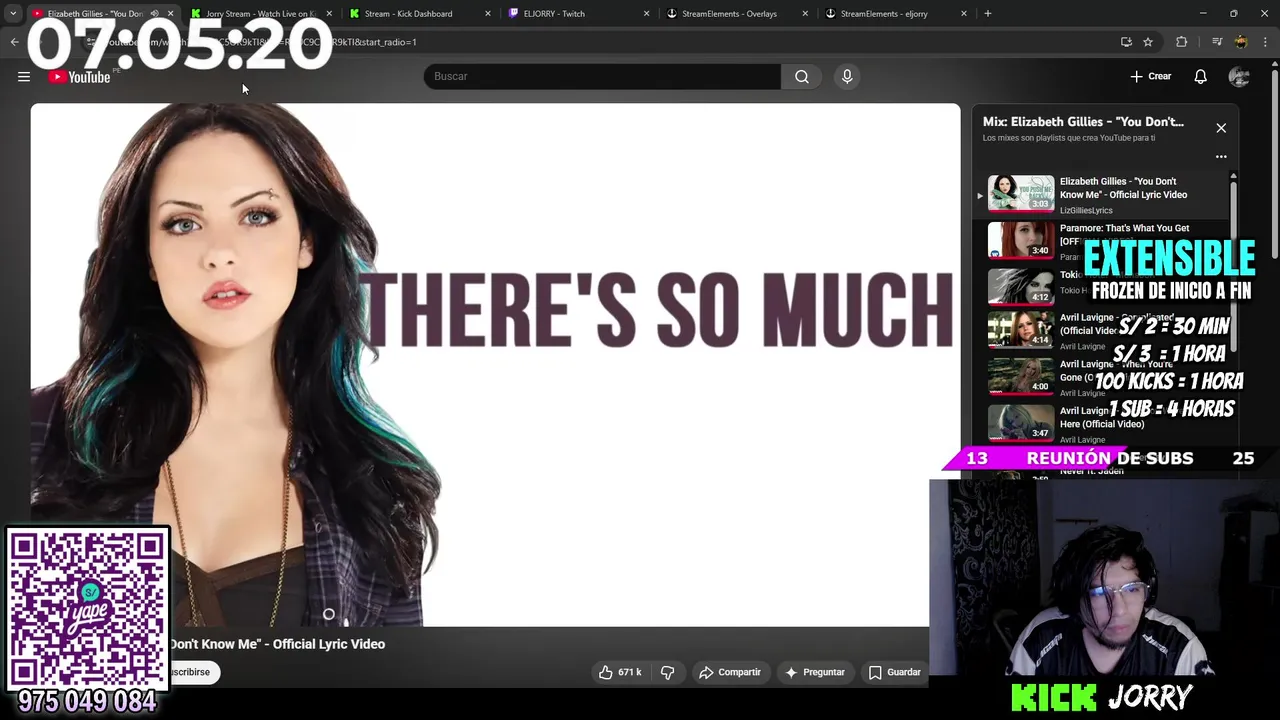
Task: Click the video title "Official Lyric Video"
Action: [x=329, y=644]
